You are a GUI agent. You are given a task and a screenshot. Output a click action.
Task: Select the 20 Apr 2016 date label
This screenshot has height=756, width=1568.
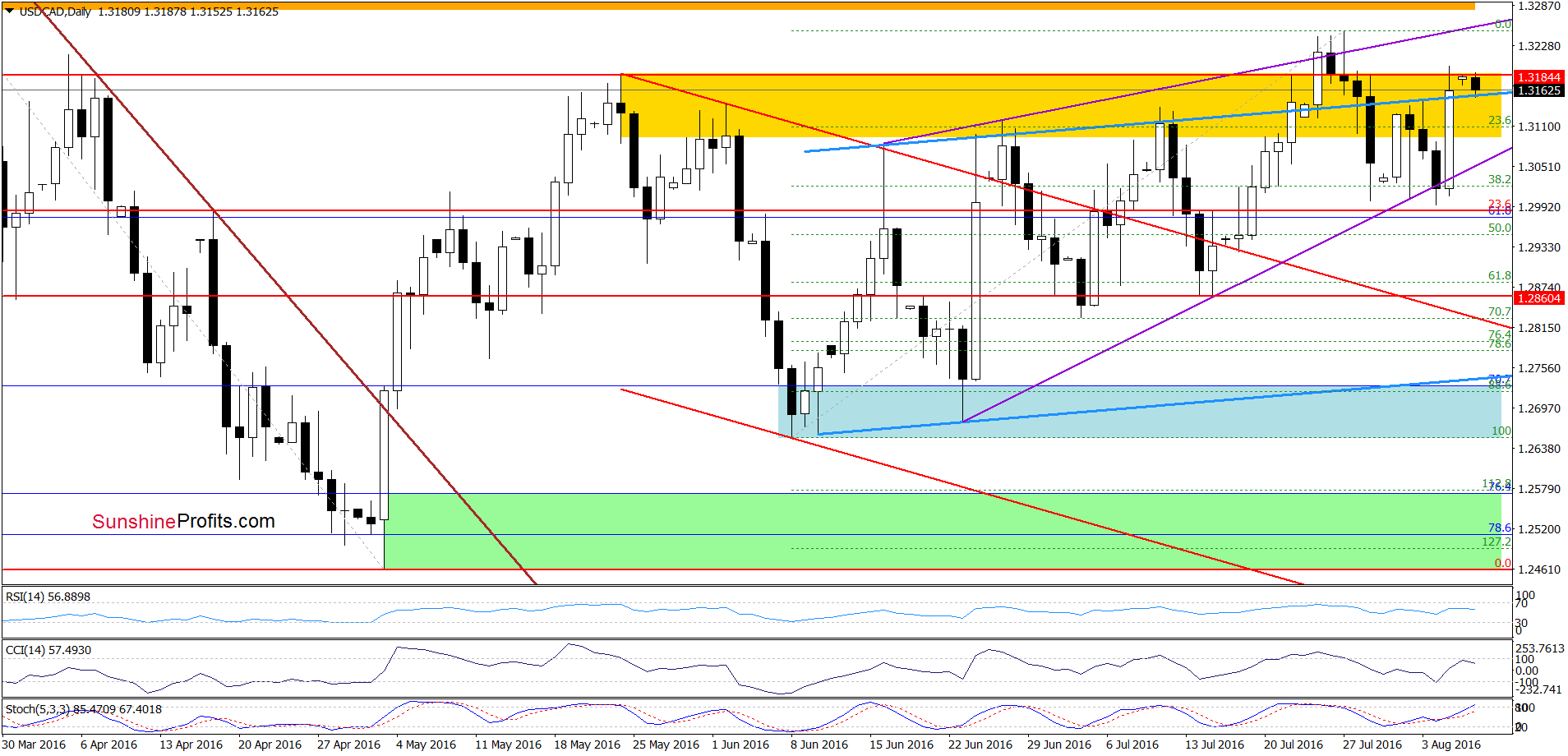(x=270, y=744)
